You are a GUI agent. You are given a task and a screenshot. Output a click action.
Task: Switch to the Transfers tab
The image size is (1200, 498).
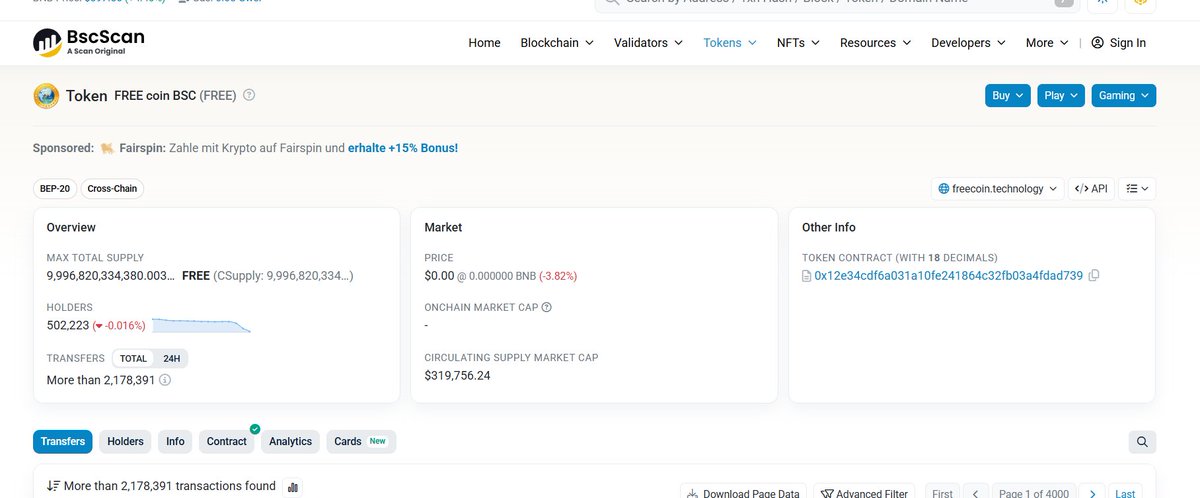(63, 441)
